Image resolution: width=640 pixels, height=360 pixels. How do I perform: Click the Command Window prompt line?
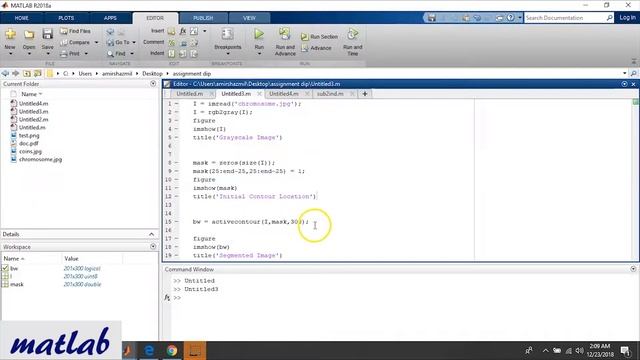tap(177, 298)
